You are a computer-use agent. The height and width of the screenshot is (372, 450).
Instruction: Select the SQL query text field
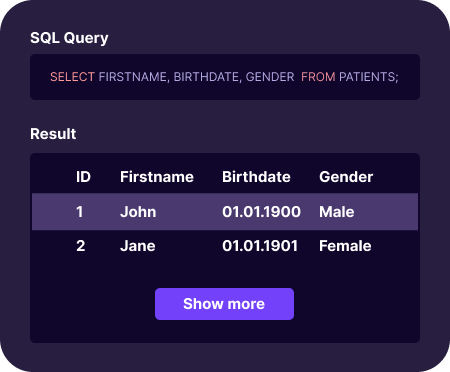tap(225, 77)
